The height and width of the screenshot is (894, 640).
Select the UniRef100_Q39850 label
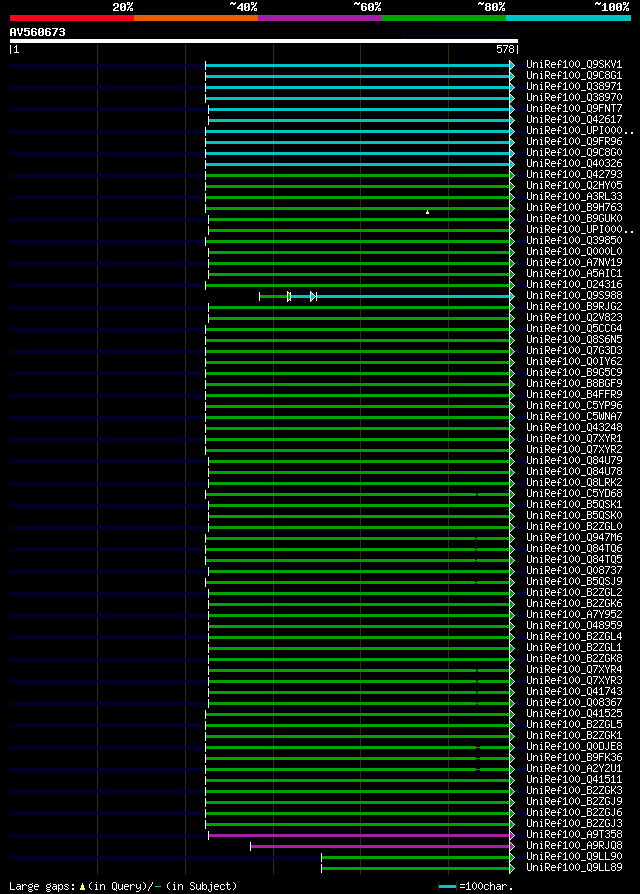[574, 241]
